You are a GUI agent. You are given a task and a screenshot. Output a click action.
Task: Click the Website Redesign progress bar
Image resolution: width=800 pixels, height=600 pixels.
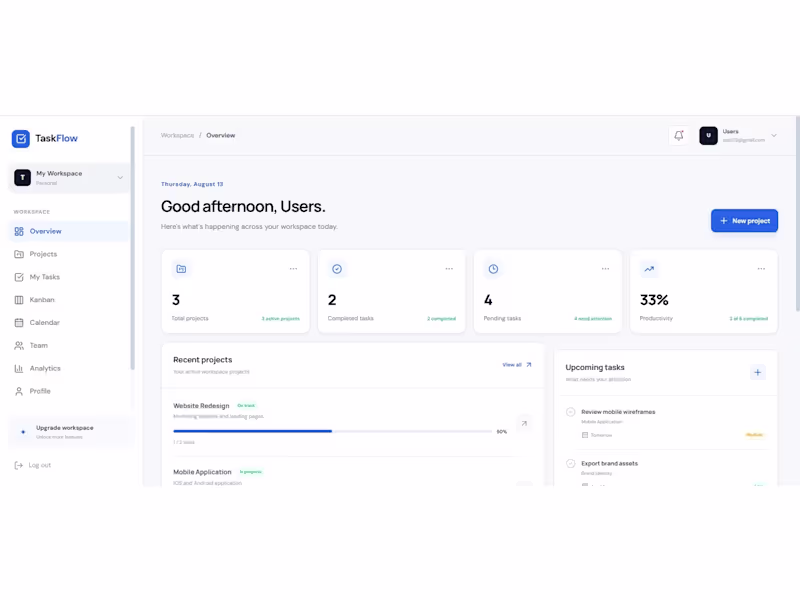click(x=333, y=432)
